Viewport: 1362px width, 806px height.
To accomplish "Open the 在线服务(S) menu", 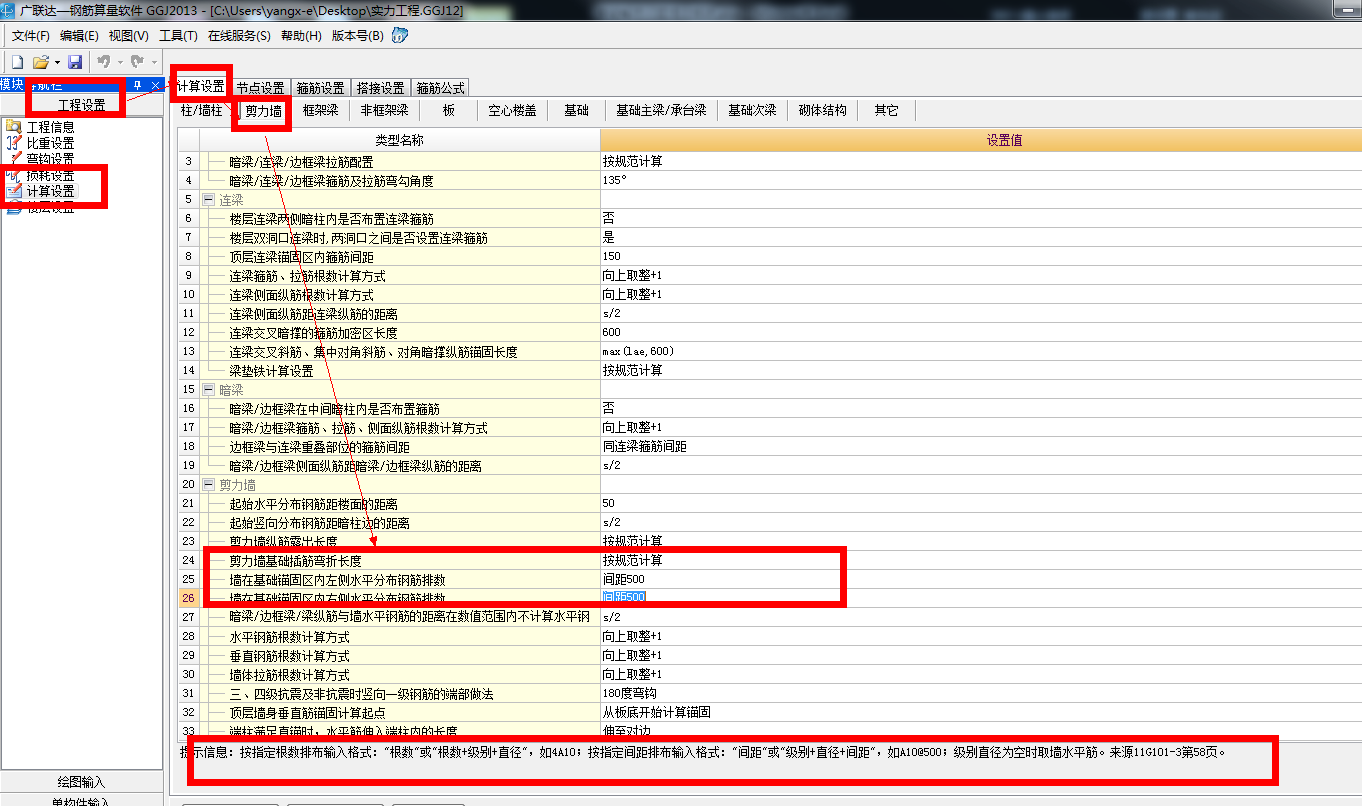I will pos(239,36).
